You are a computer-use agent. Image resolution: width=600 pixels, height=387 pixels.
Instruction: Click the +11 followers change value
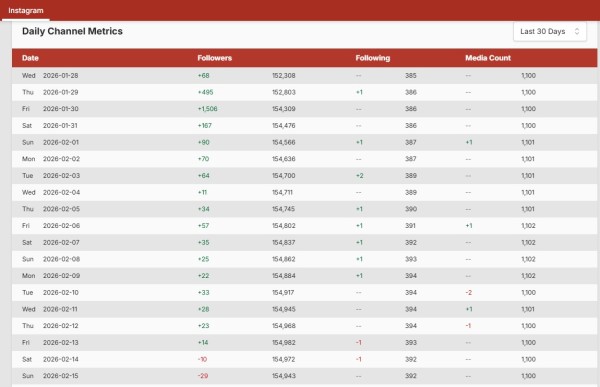point(202,192)
